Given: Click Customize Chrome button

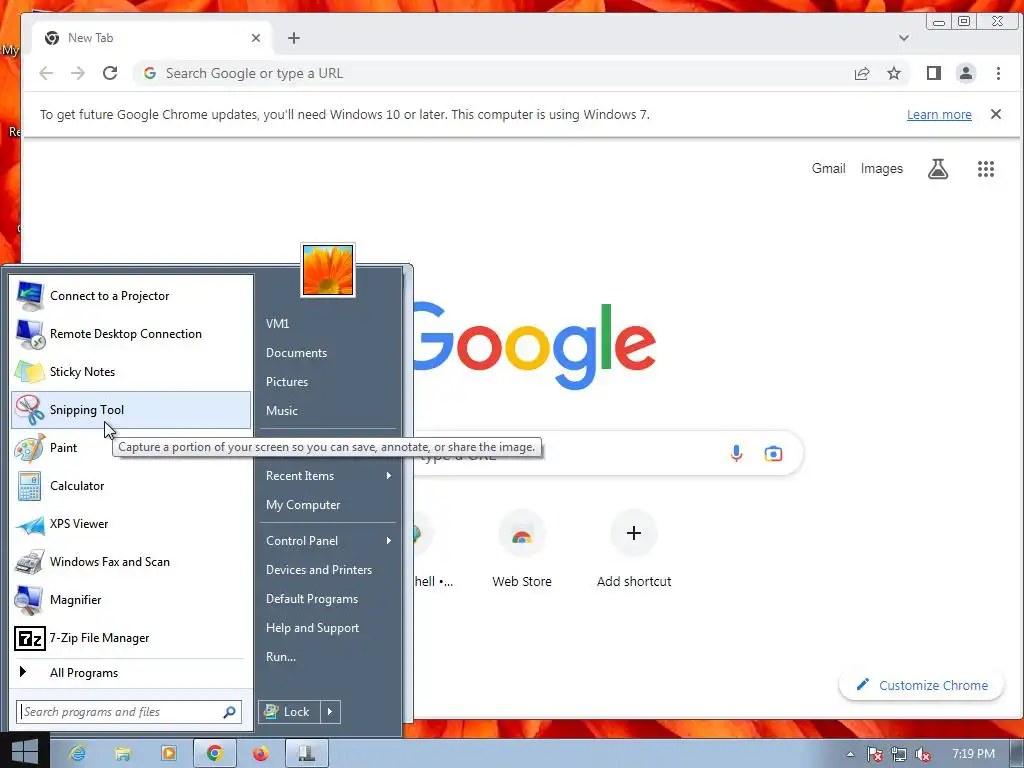Looking at the screenshot, I should (x=921, y=685).
